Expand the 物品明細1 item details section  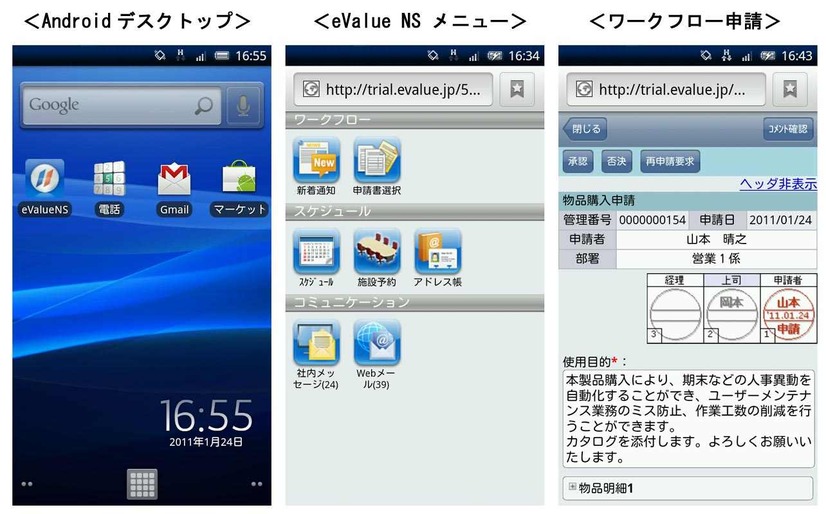688,488
